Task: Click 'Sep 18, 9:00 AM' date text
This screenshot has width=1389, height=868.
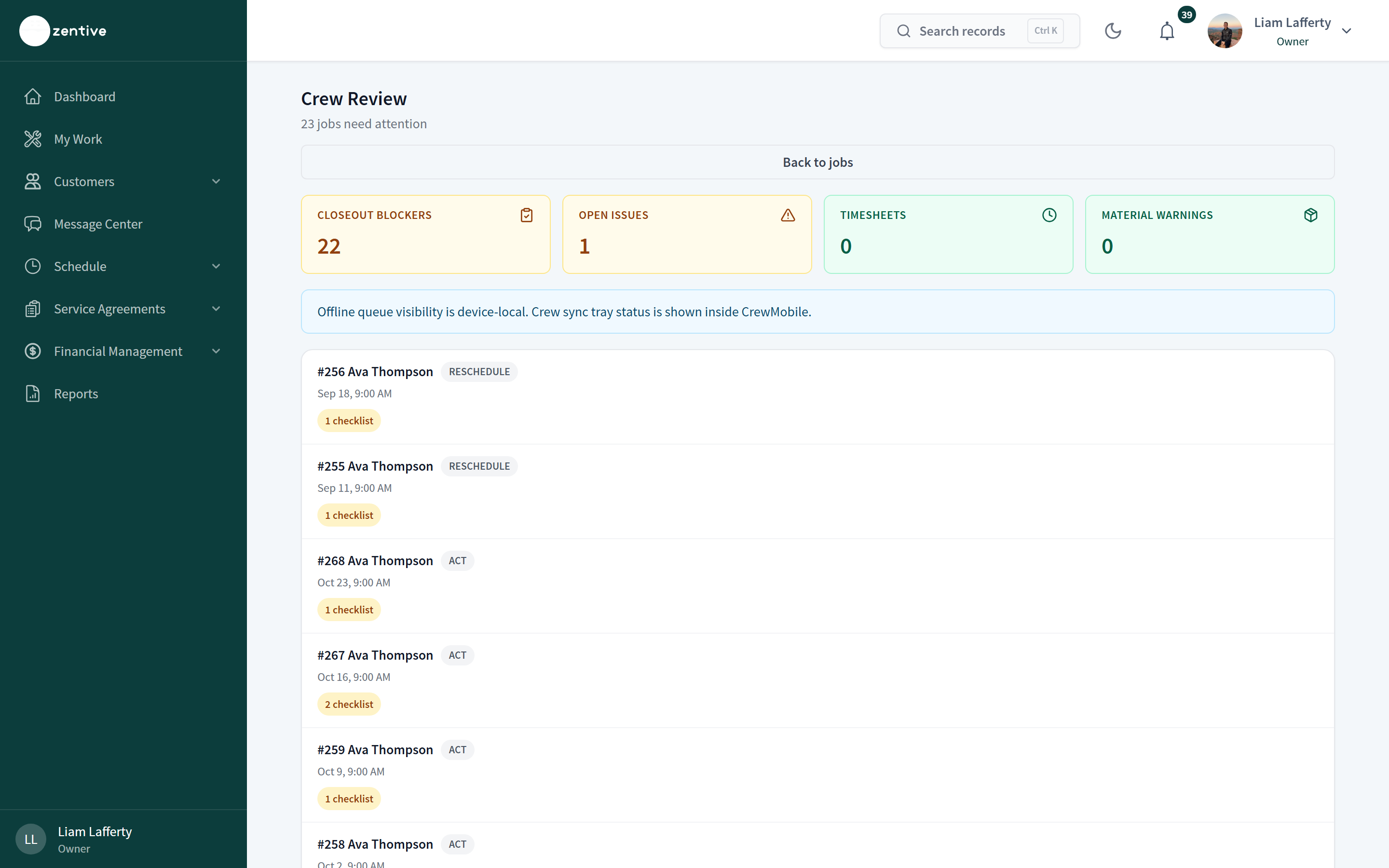Action: pos(354,393)
